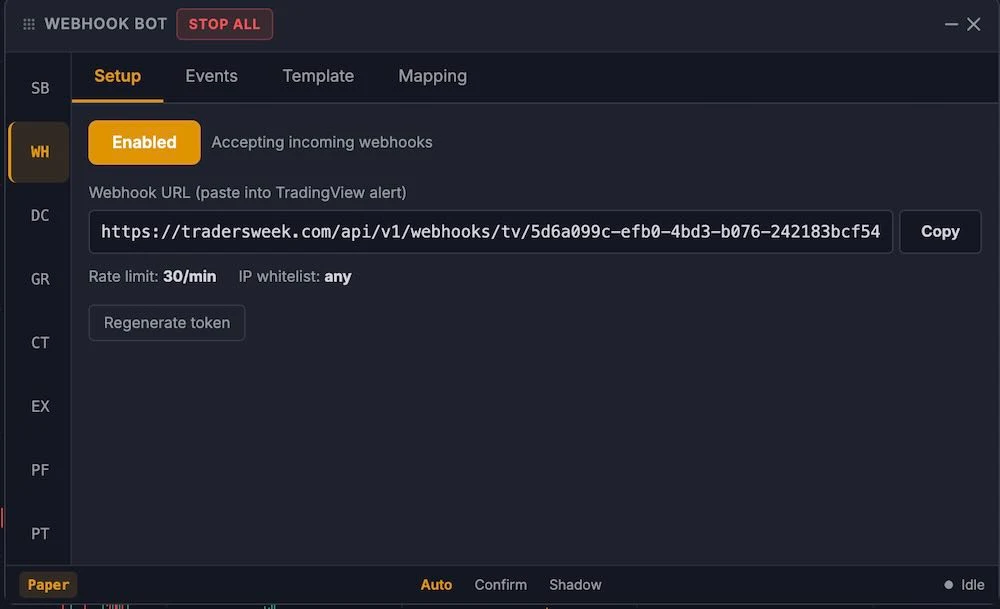Click the Idle status indicator
1000x609 pixels.
(964, 585)
